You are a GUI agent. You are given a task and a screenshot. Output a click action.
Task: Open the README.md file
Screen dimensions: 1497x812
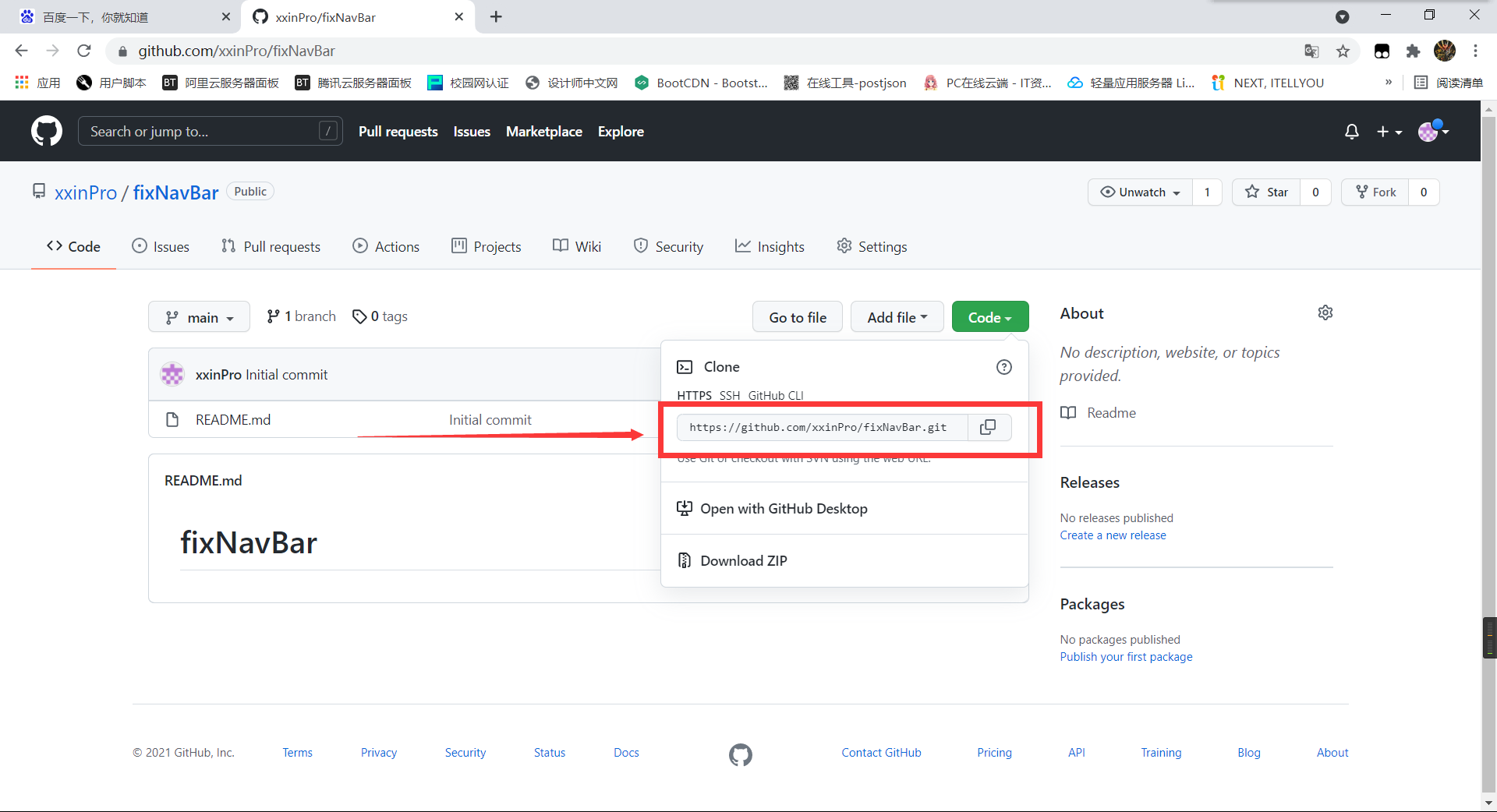[x=233, y=419]
